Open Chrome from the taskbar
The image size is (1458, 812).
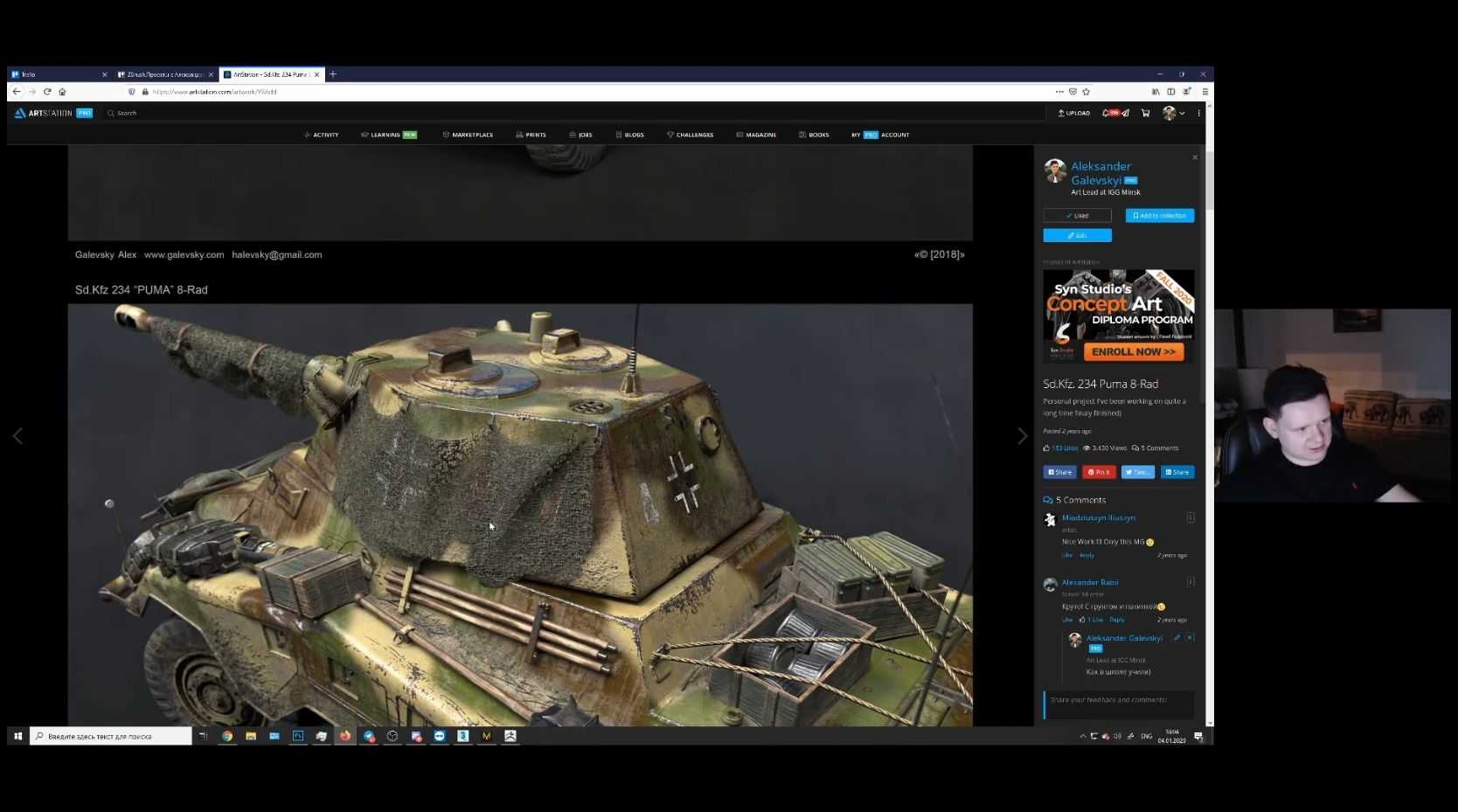click(x=227, y=736)
